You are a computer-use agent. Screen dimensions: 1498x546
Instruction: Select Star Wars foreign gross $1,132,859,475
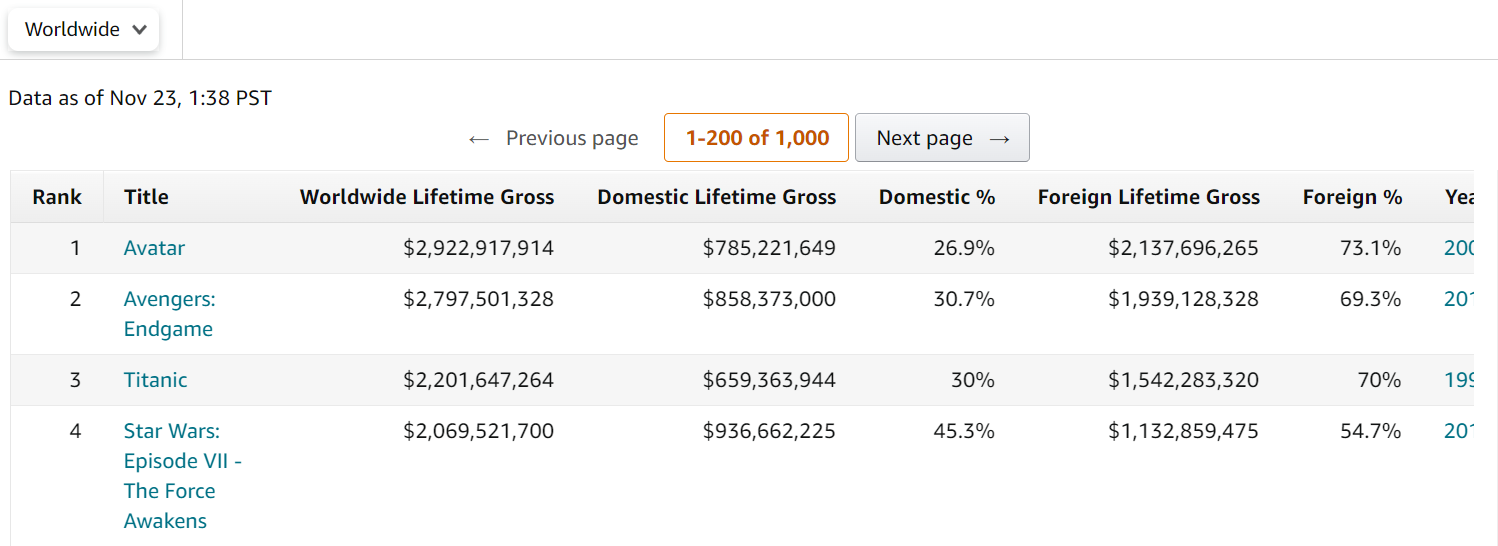(x=1184, y=431)
